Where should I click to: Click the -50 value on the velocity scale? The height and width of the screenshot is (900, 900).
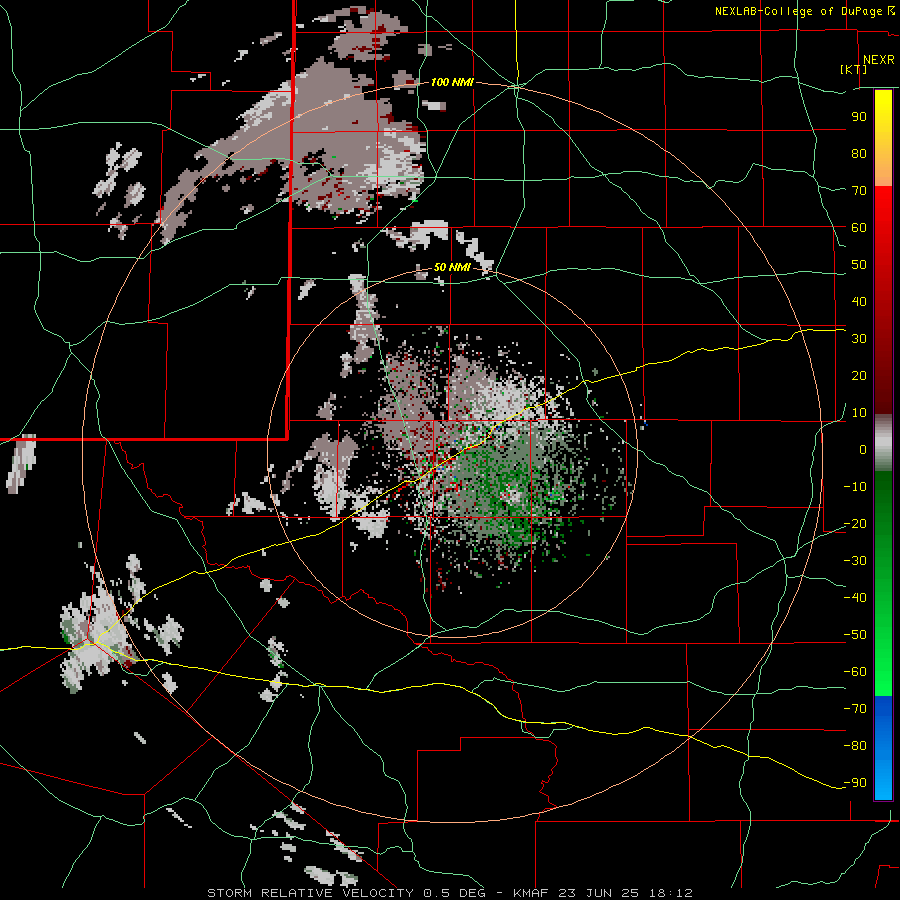point(855,635)
